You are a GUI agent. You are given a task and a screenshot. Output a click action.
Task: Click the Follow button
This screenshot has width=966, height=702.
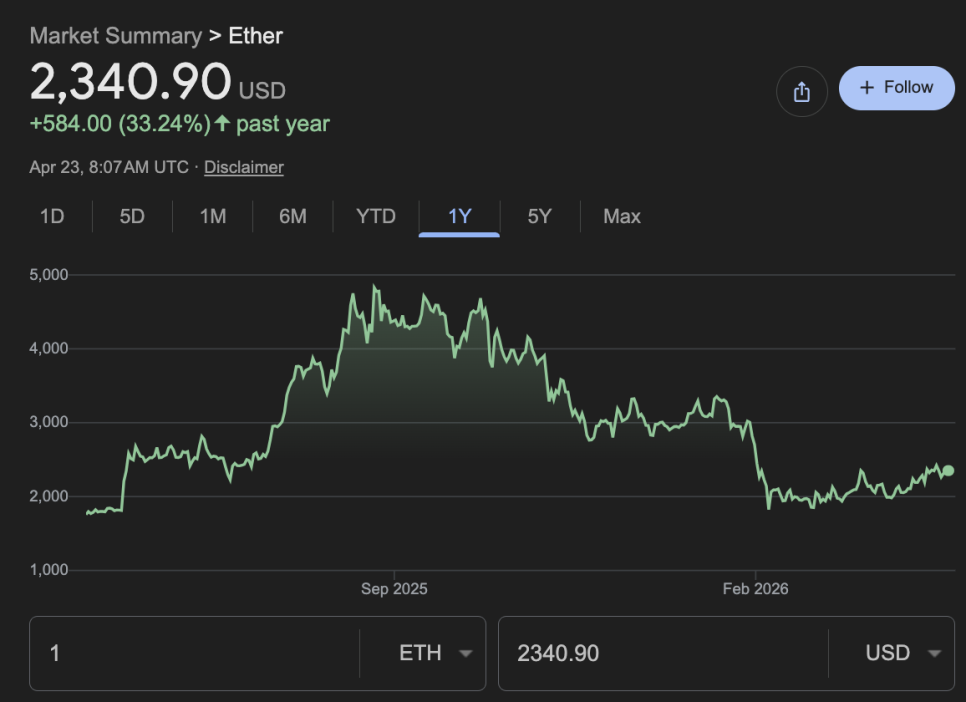click(x=897, y=88)
